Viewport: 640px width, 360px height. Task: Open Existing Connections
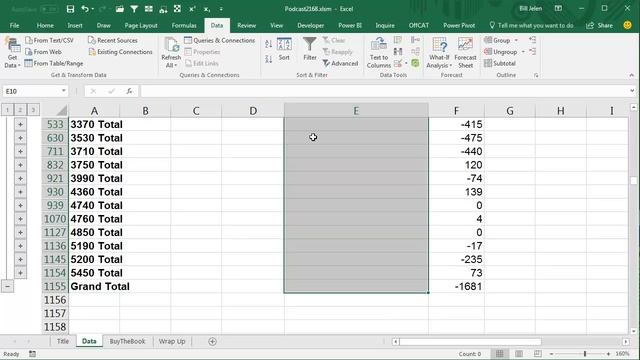(120, 52)
